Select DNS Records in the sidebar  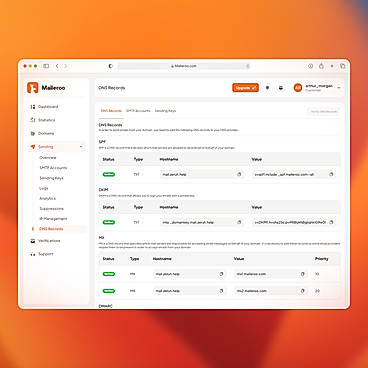coord(51,229)
